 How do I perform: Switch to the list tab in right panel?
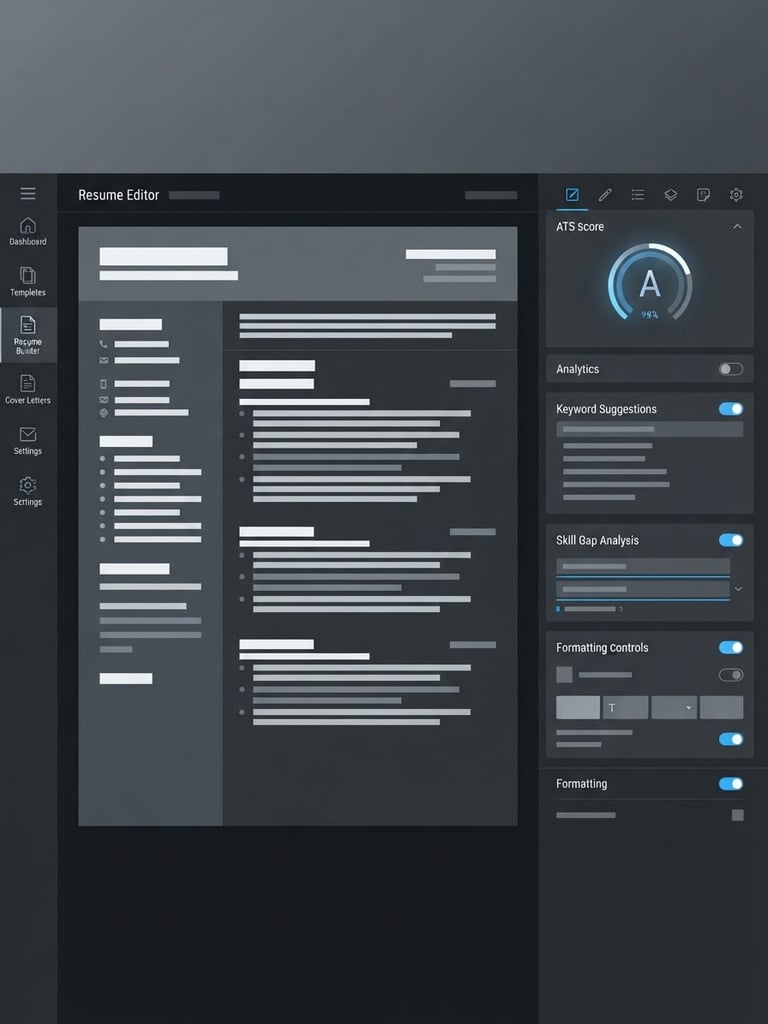(638, 195)
